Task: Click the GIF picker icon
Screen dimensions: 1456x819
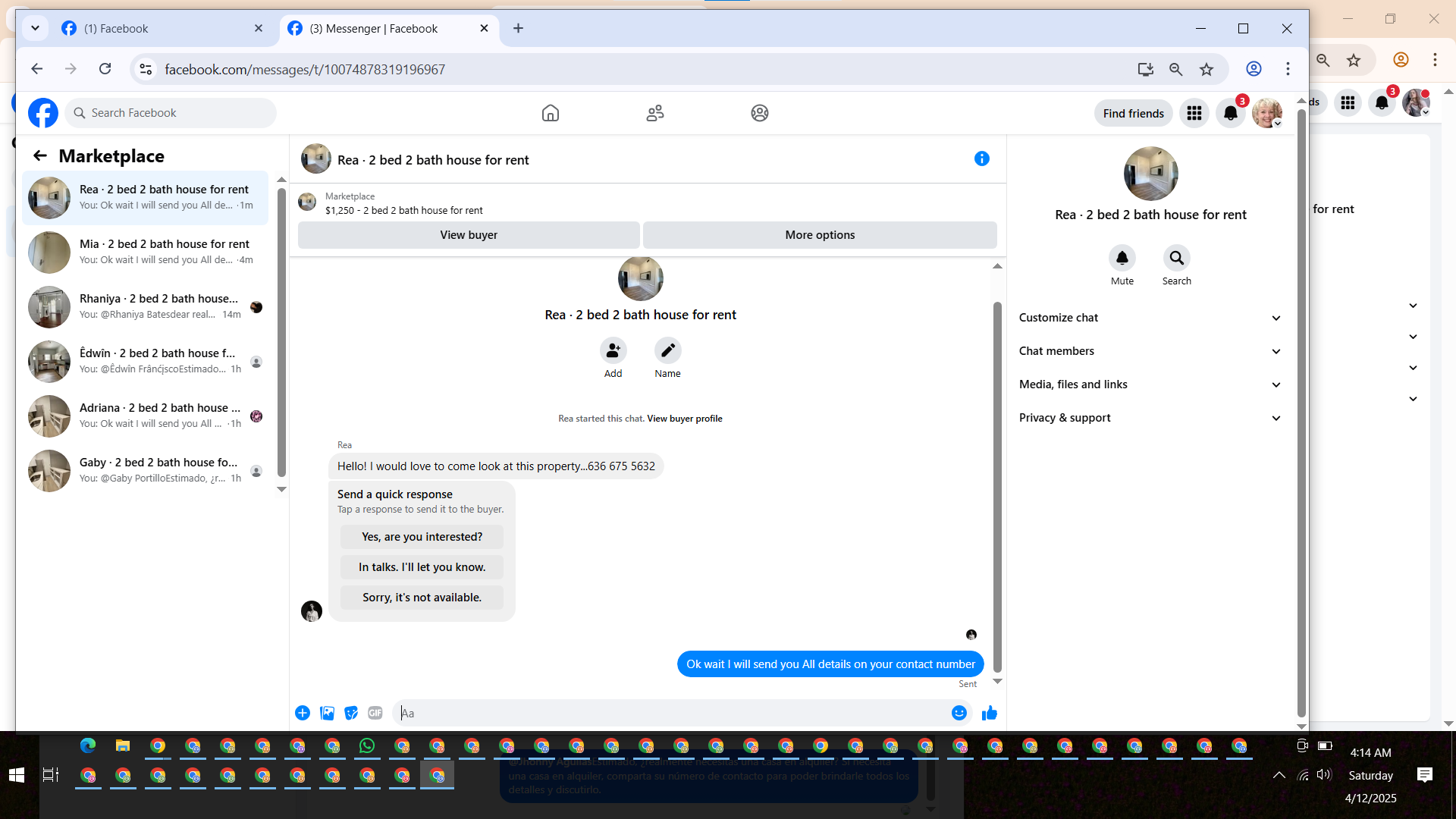Action: click(x=375, y=713)
